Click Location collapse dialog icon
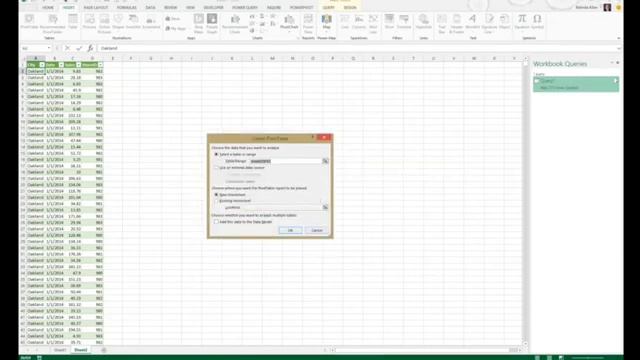This screenshot has height=360, width=640. 325,207
